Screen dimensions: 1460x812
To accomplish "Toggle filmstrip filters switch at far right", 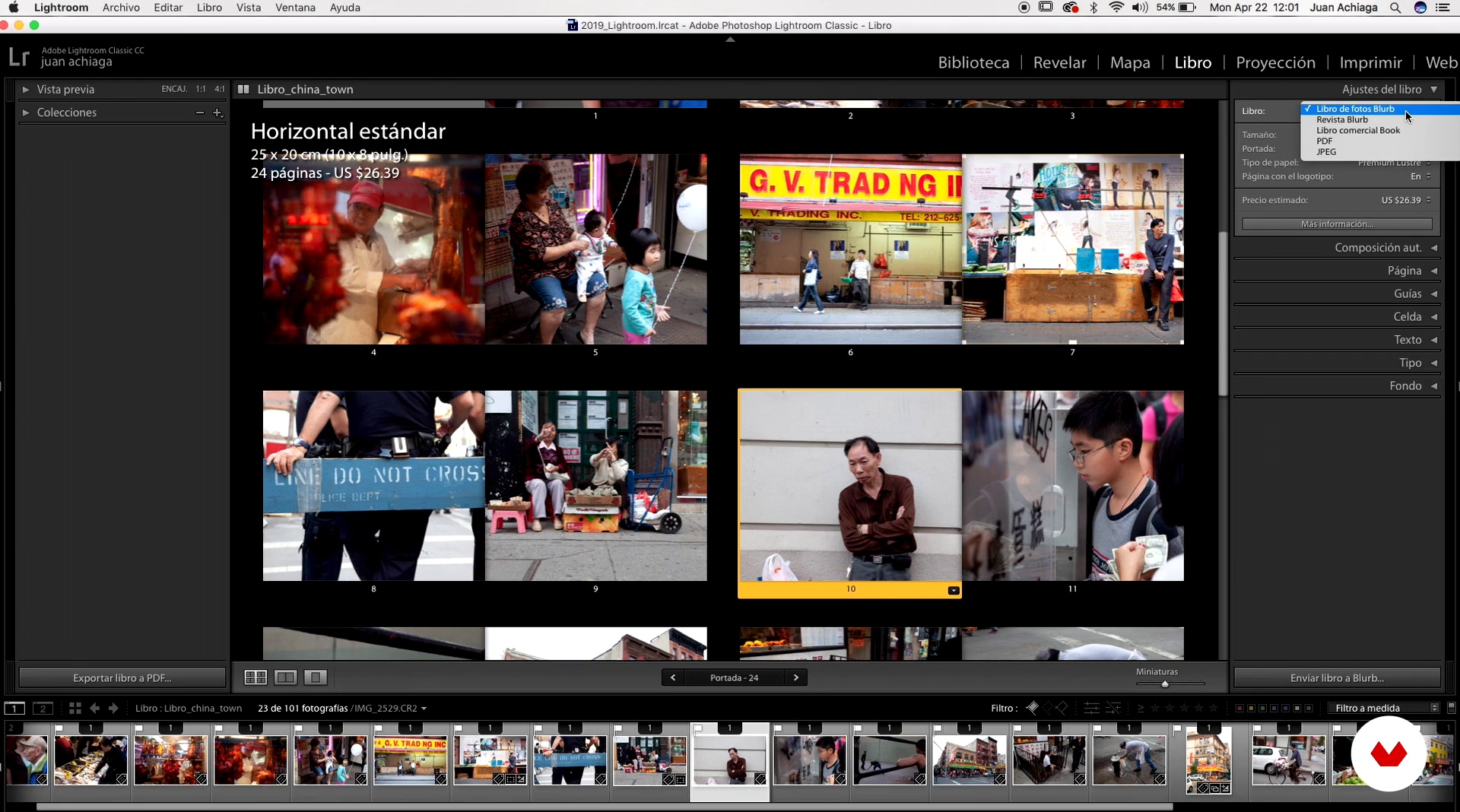I will coord(1452,708).
